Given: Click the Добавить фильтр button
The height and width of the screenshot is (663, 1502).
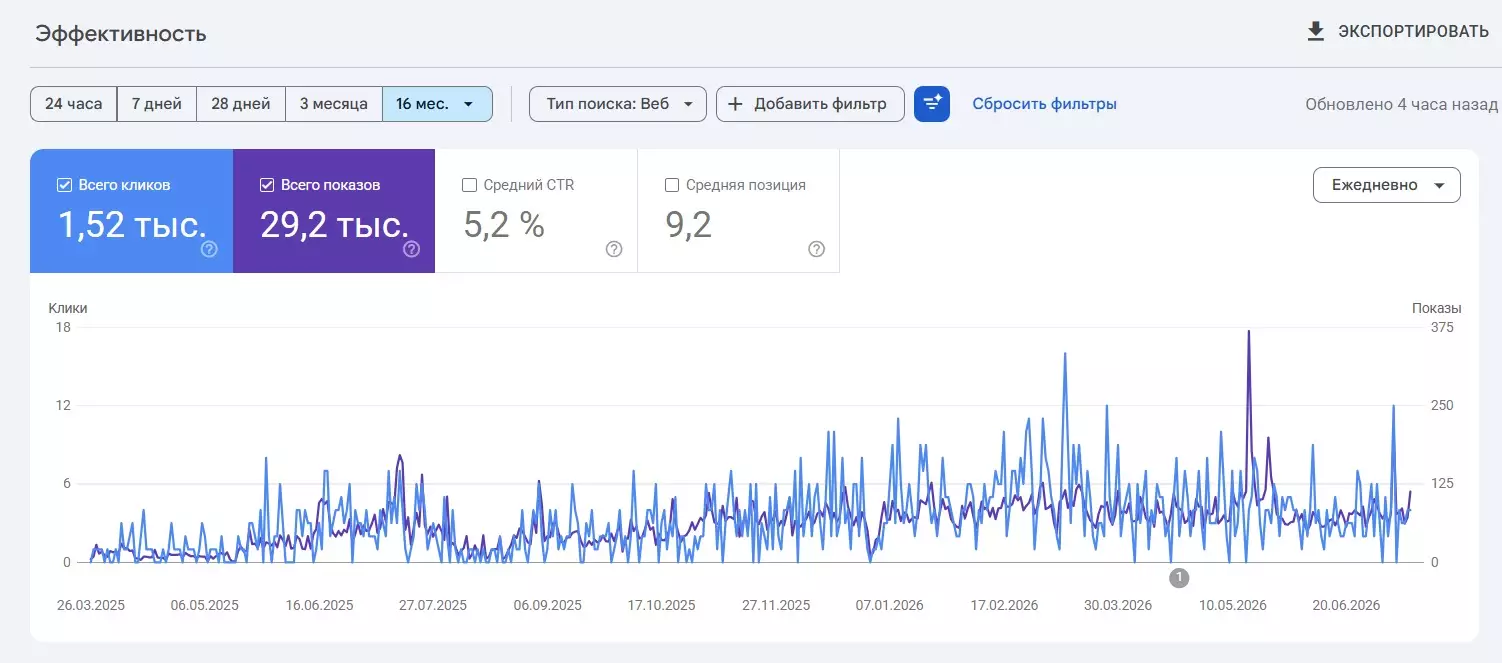Looking at the screenshot, I should (x=810, y=104).
